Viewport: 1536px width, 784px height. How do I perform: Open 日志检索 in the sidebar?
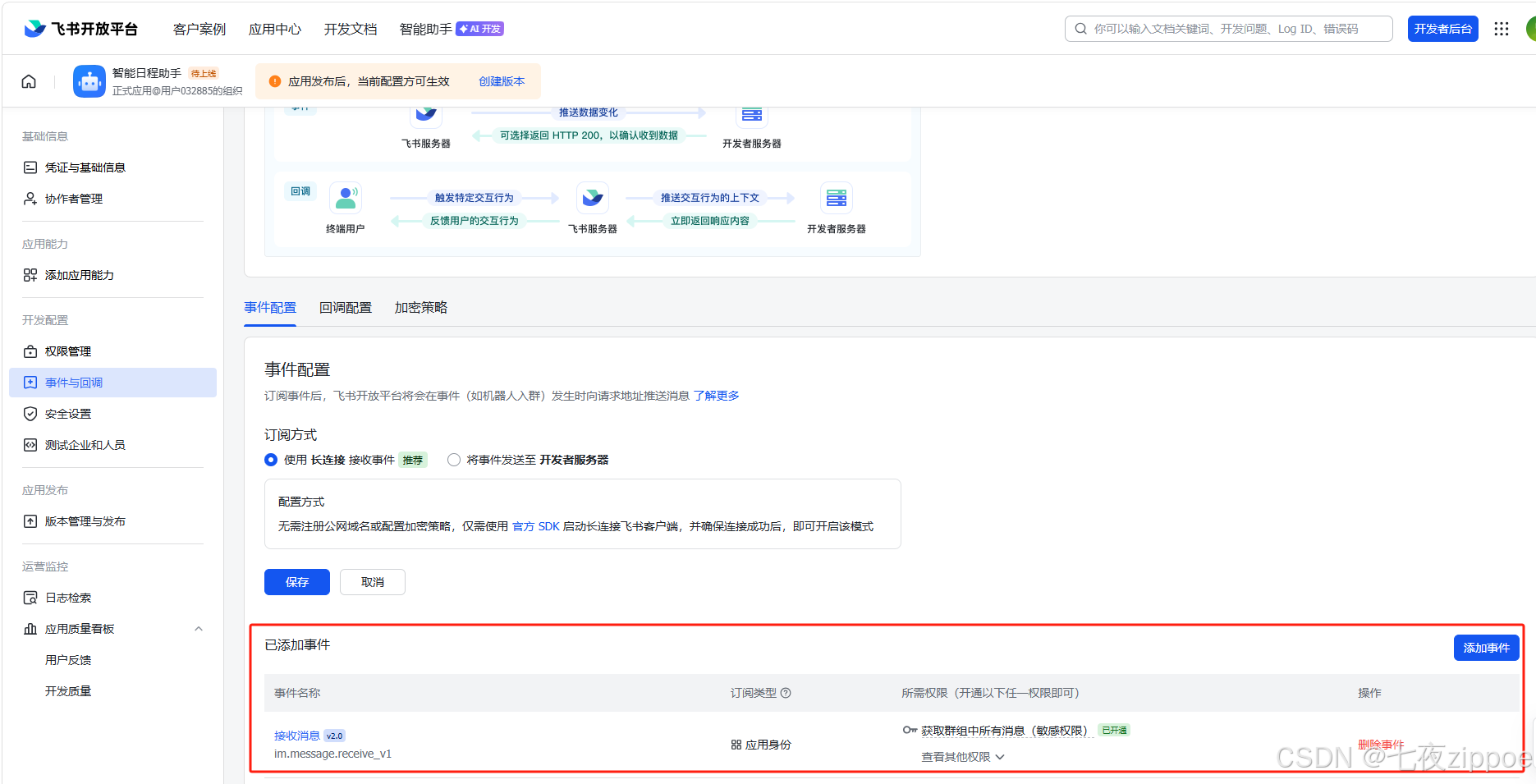(x=68, y=598)
